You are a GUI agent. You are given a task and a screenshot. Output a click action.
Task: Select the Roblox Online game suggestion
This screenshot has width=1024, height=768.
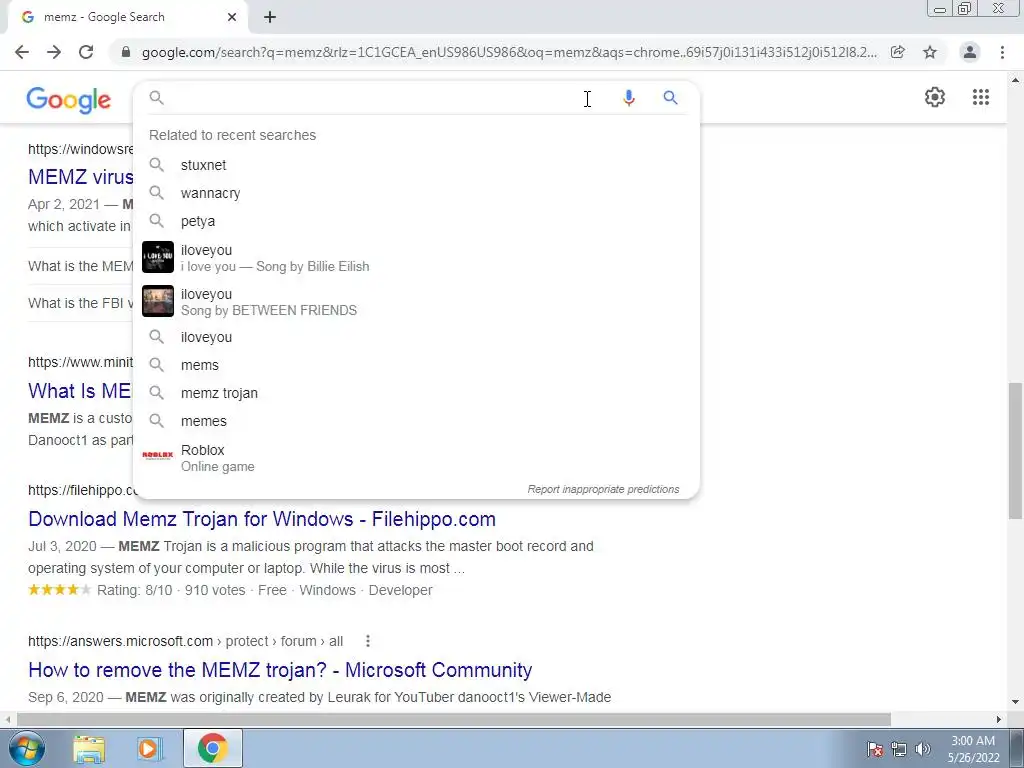[x=416, y=457]
